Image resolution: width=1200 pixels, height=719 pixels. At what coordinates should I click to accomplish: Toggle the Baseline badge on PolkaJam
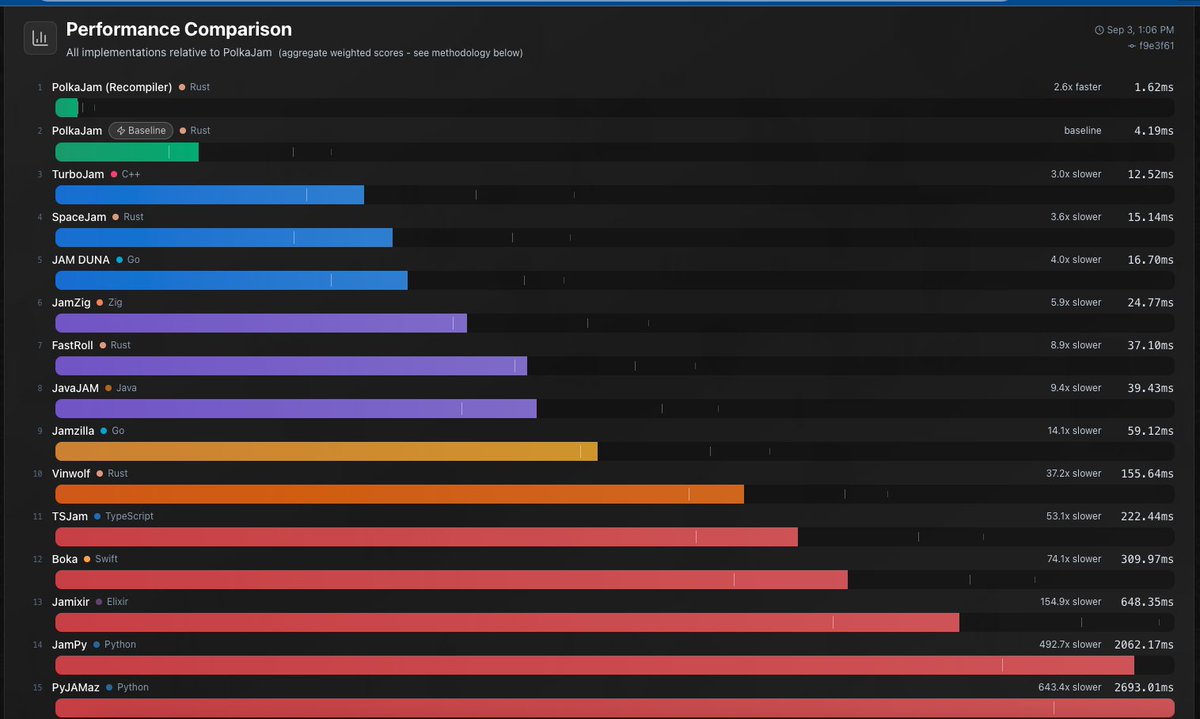140,130
